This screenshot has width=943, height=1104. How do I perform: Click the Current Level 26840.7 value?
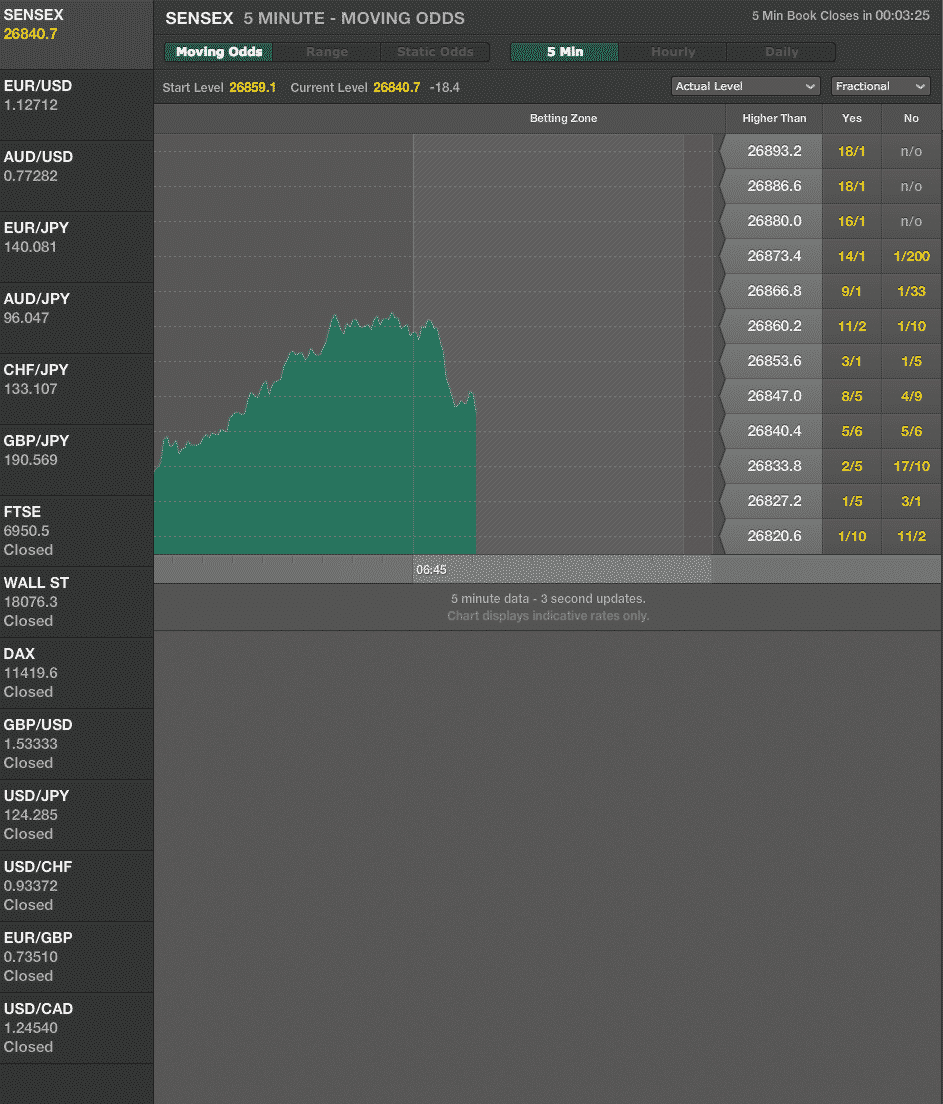396,87
